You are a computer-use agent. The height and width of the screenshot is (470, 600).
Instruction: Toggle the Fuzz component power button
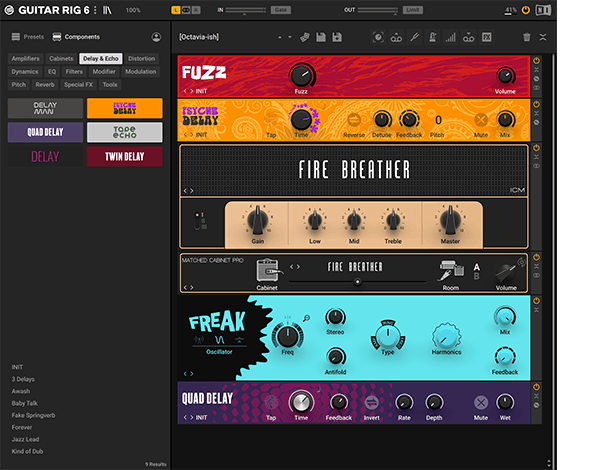point(536,60)
